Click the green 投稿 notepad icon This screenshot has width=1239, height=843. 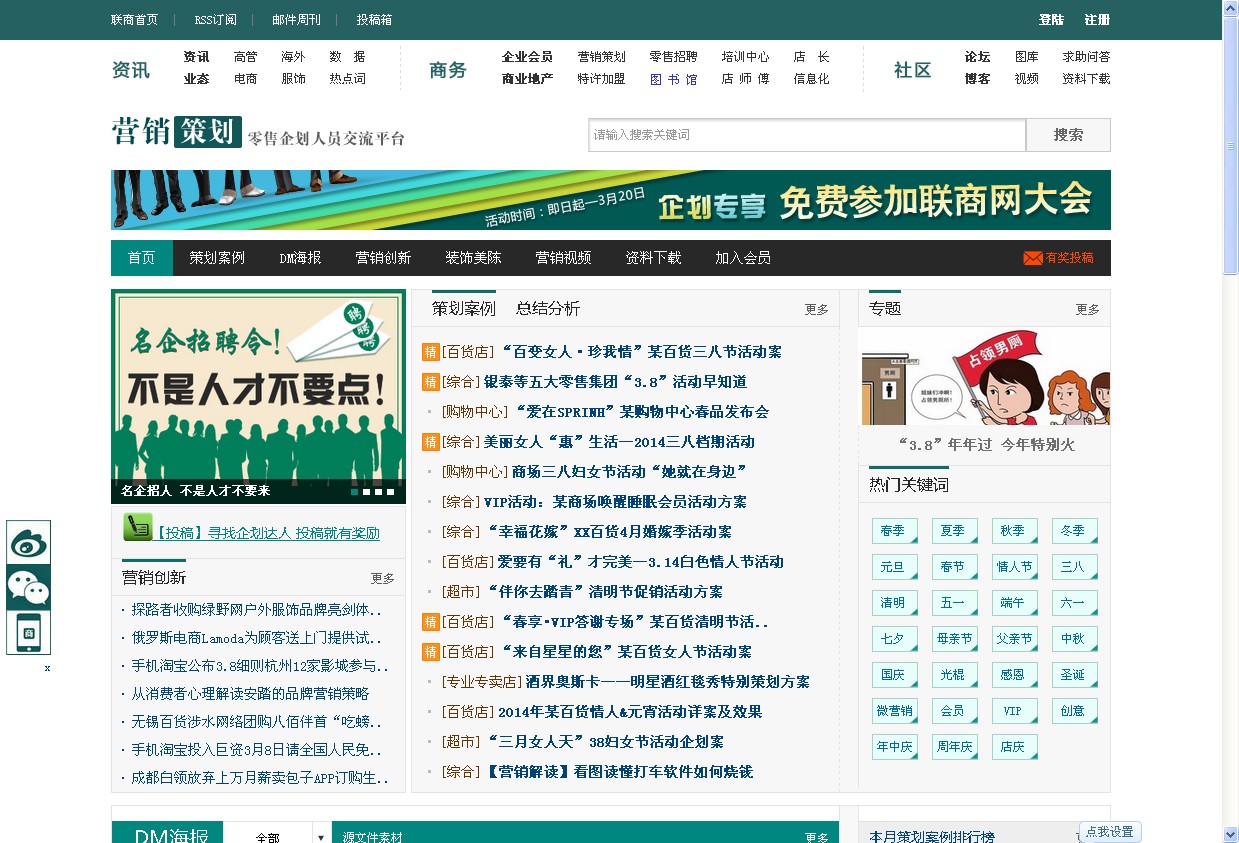137,527
